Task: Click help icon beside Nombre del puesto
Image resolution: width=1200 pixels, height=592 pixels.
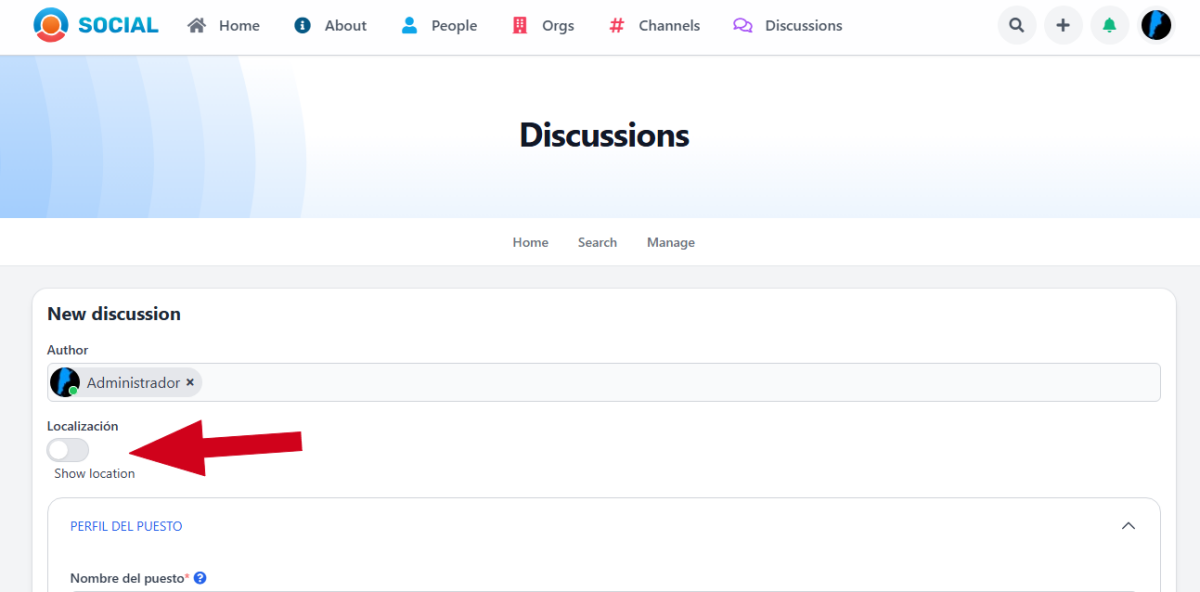Action: click(x=200, y=578)
